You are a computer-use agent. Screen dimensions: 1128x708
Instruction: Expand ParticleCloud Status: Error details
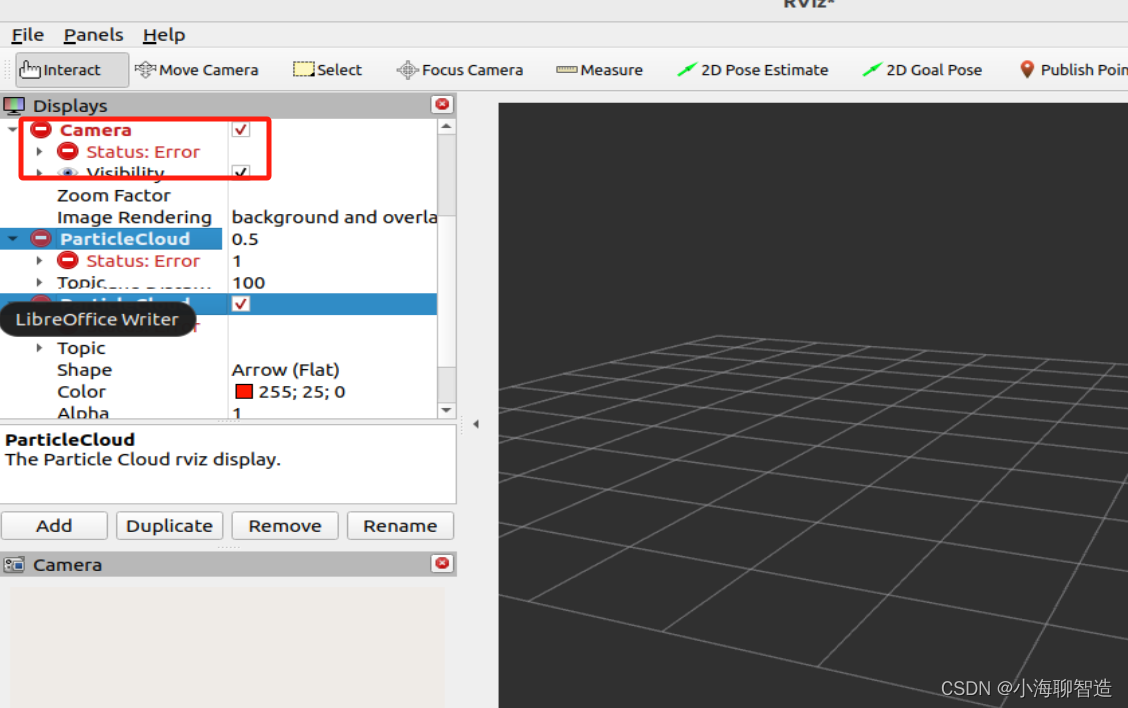[40, 260]
